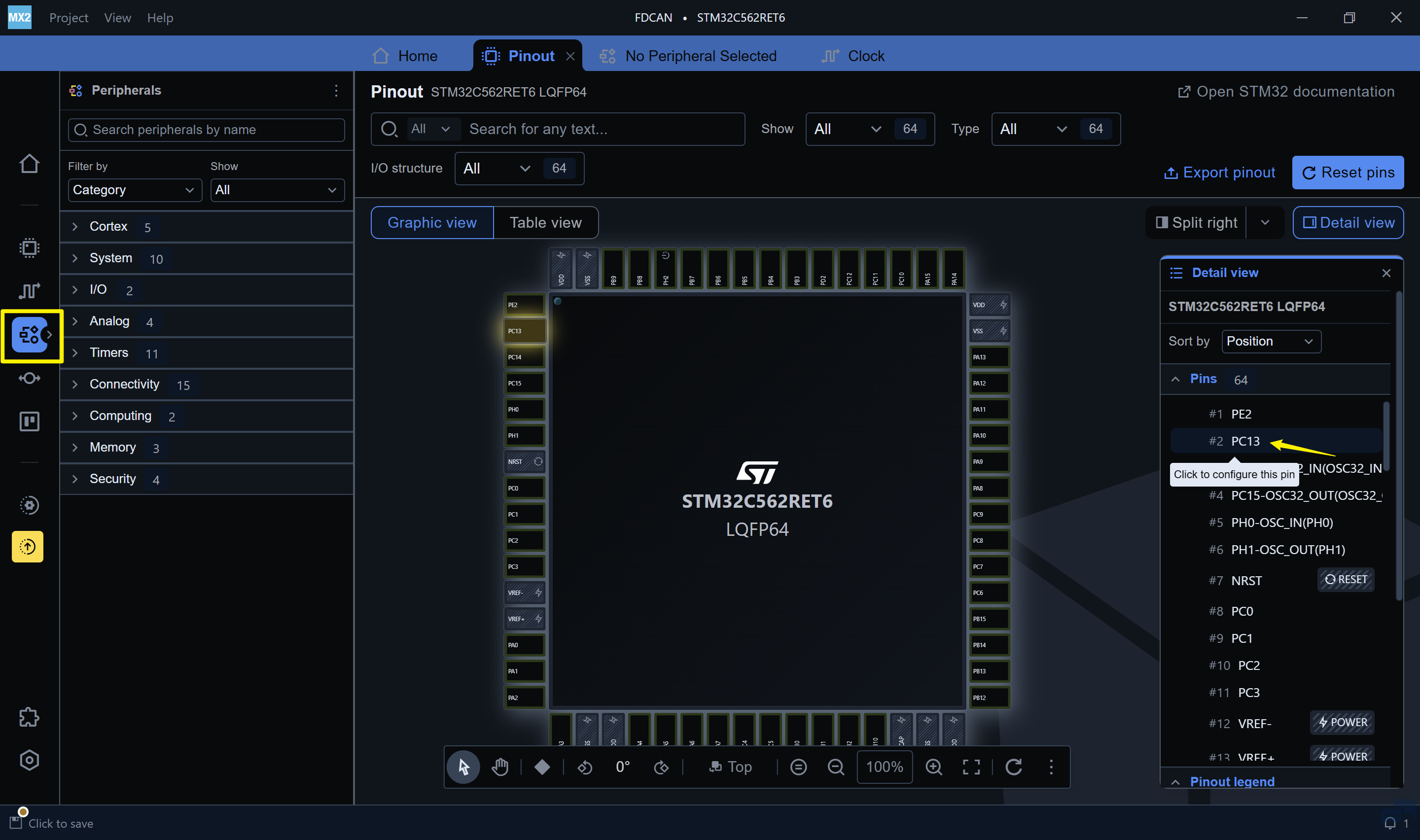Screen dimensions: 1420x840
Task: Expand the System peripheral category
Action: [x=207, y=259]
